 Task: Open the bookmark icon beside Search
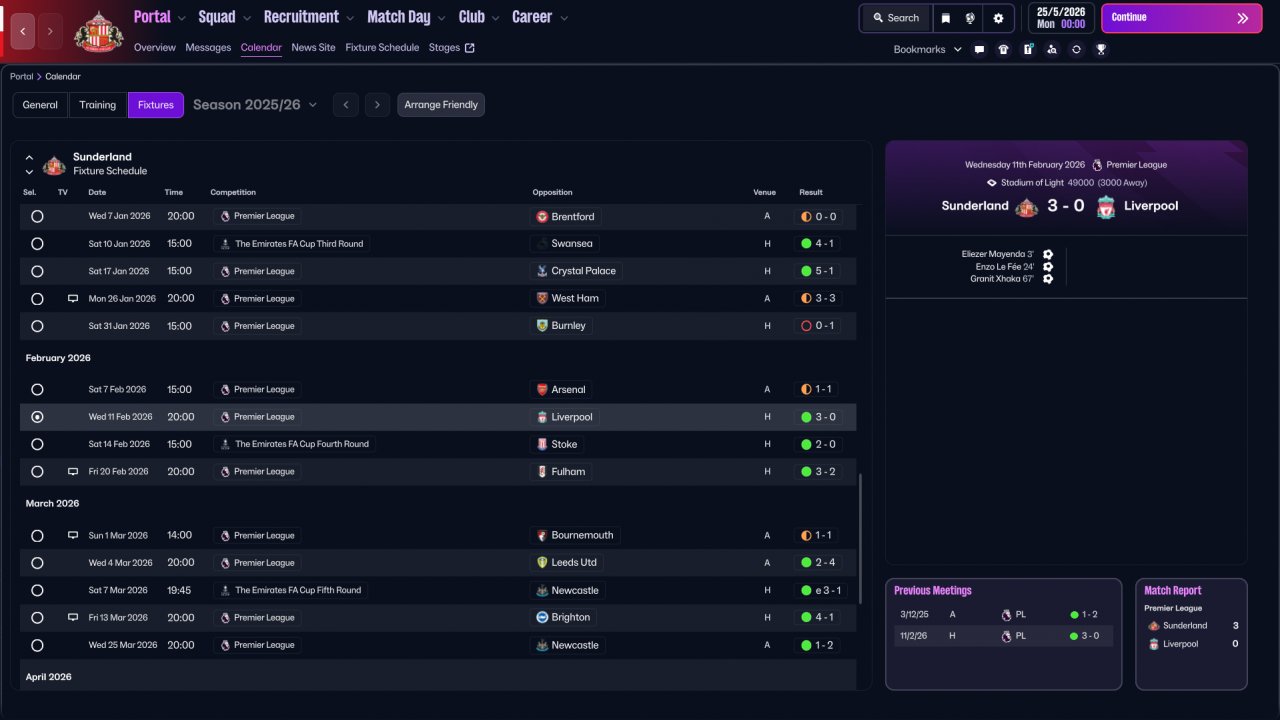[945, 18]
